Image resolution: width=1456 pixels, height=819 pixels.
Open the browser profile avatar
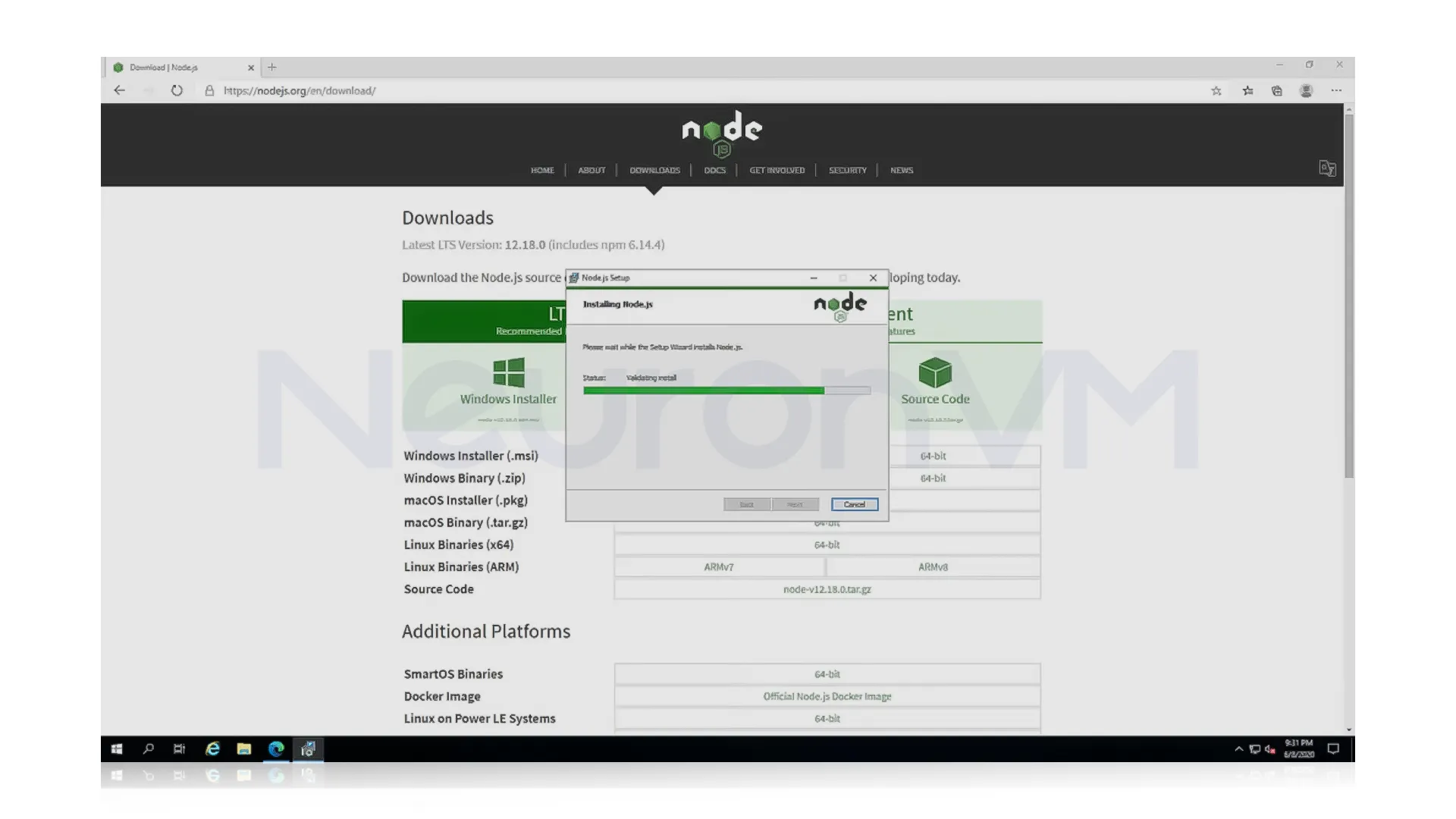(1306, 91)
